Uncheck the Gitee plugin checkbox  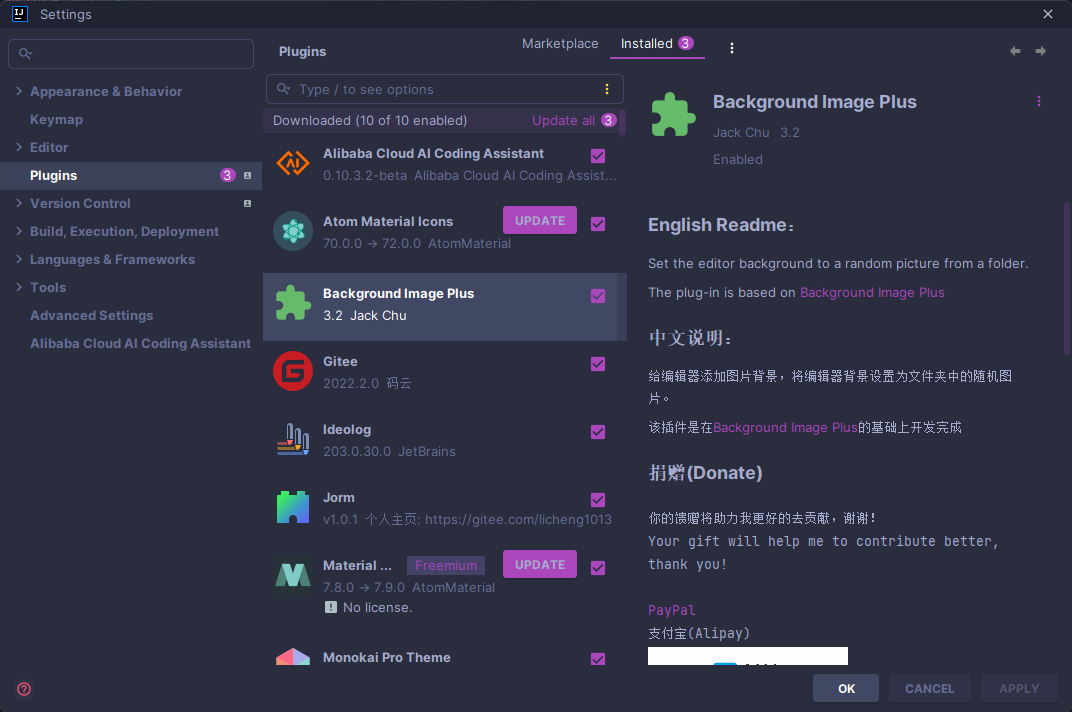[598, 364]
